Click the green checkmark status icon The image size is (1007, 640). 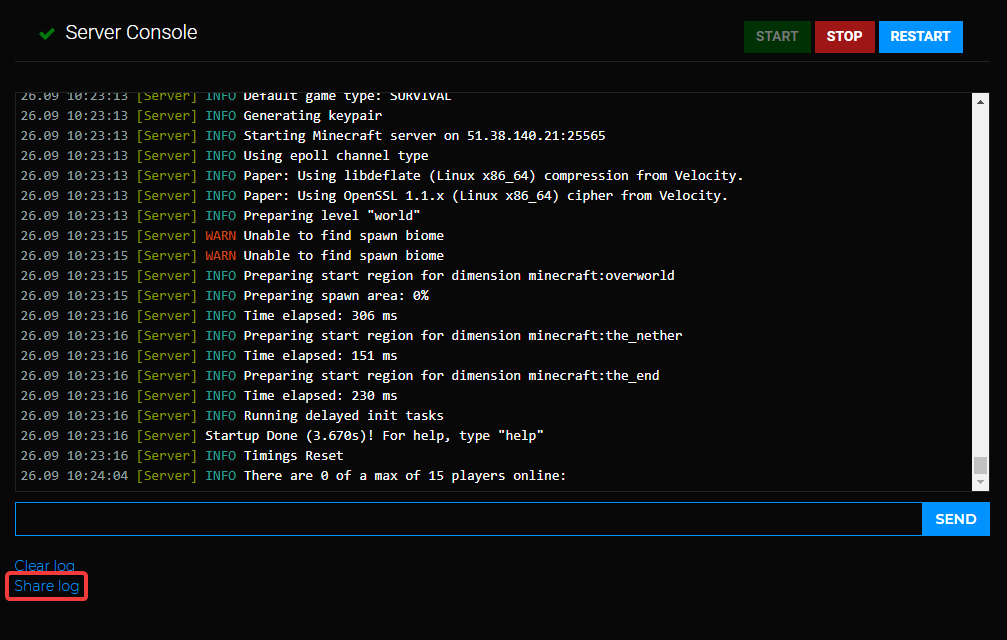click(47, 33)
